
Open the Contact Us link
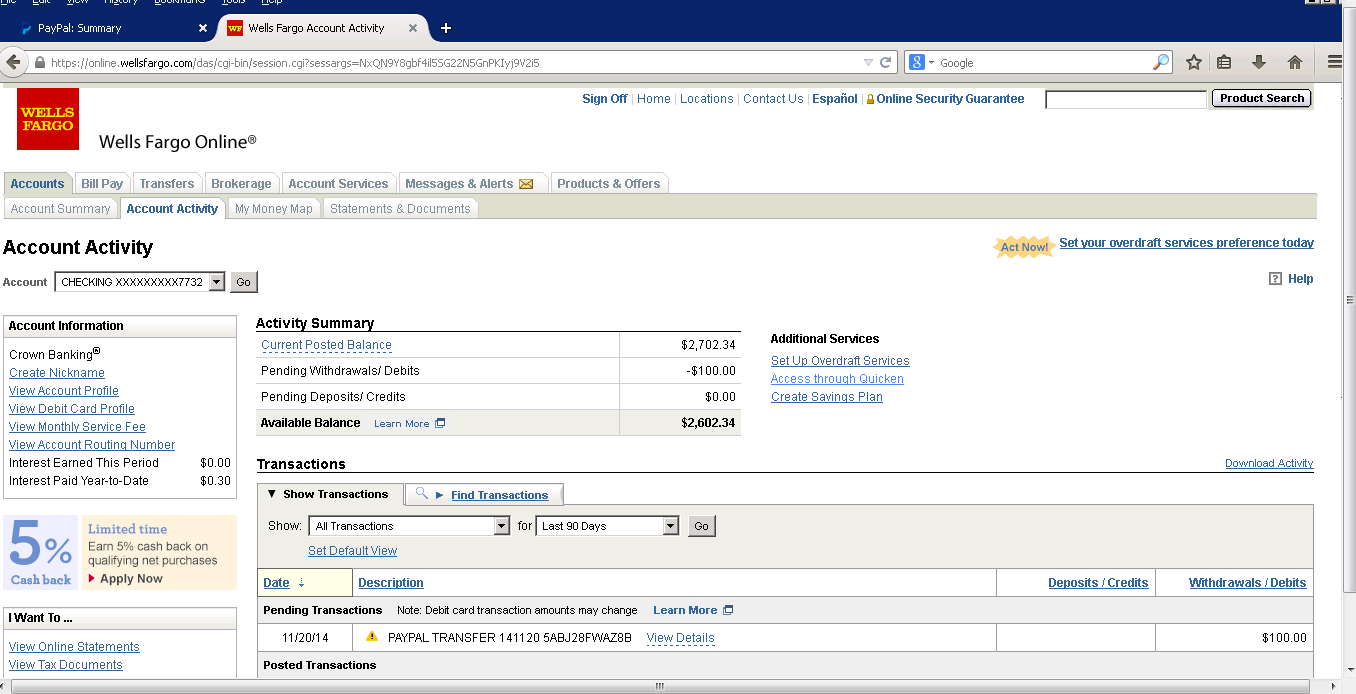coord(773,99)
